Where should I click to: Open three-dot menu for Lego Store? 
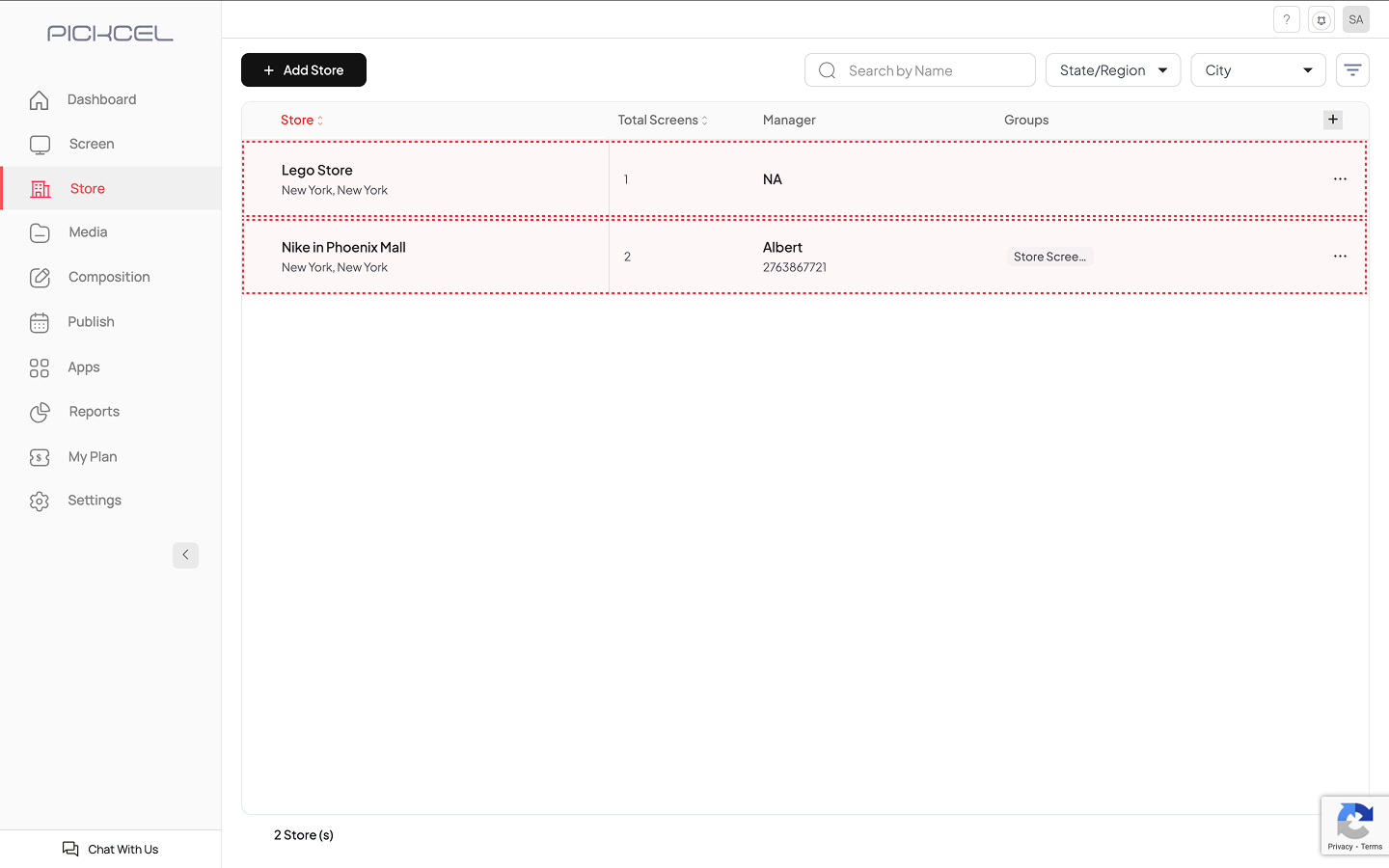tap(1340, 179)
